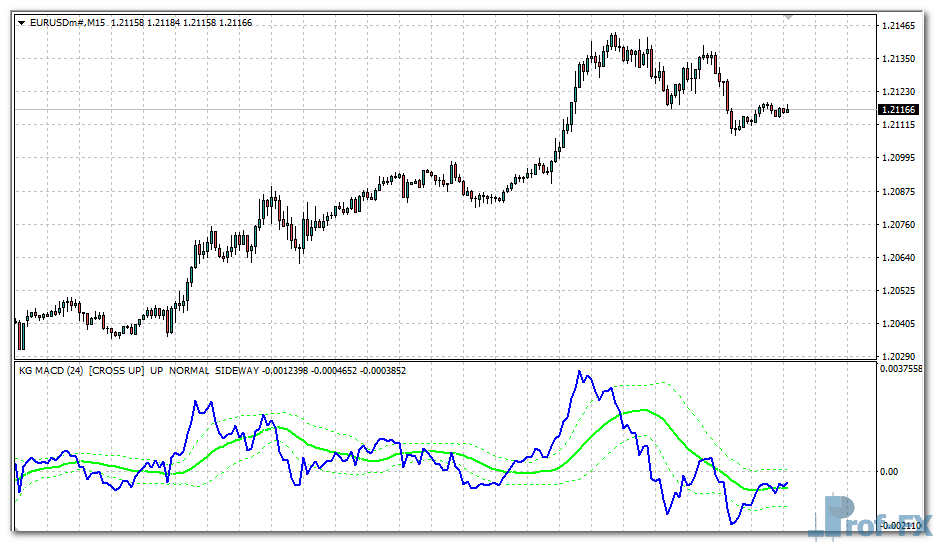Click the 1.20290 price axis label
This screenshot has width=935, height=542.
click(x=898, y=356)
